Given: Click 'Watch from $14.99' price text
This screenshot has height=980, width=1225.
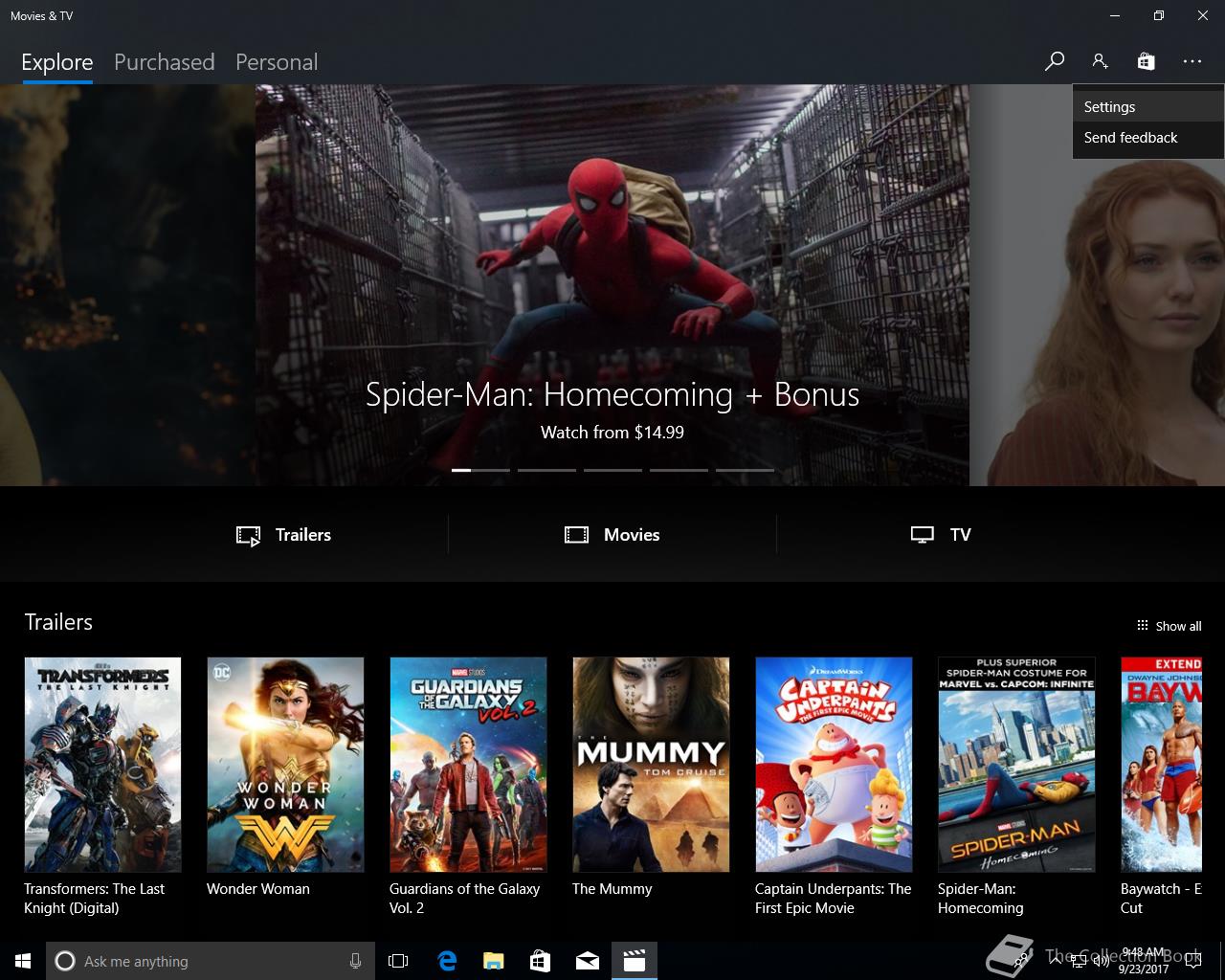Looking at the screenshot, I should [612, 433].
